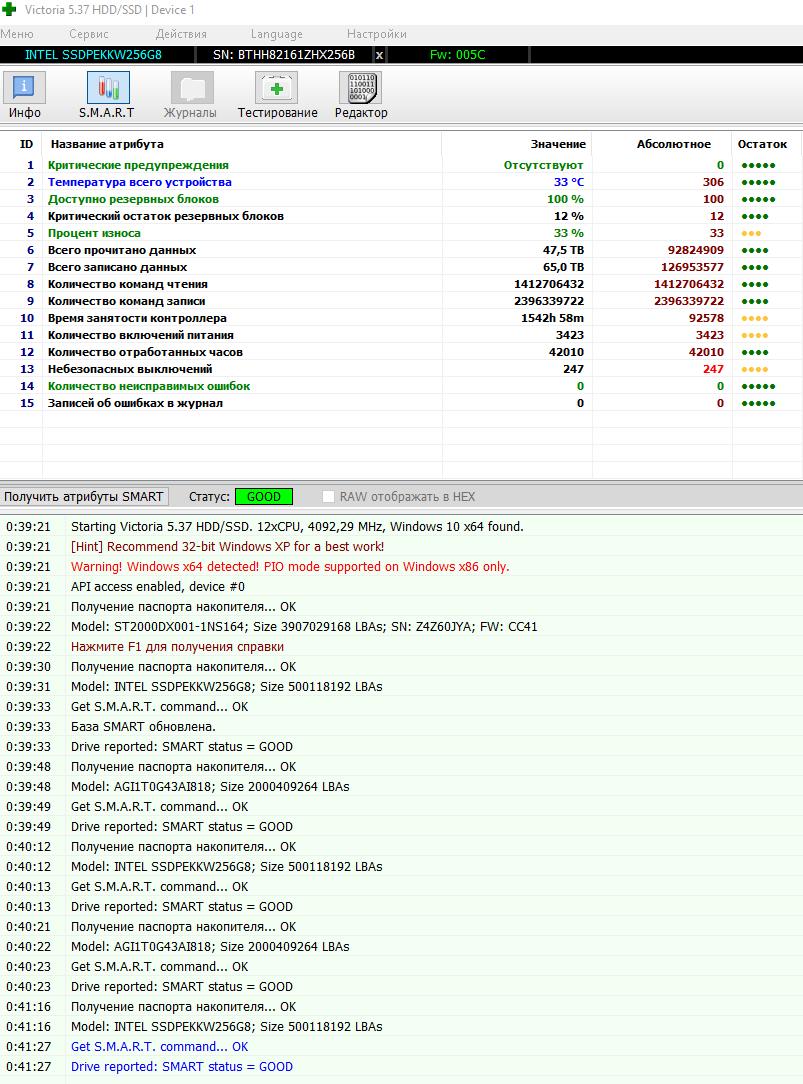Select Всего прочитано данных row
The height and width of the screenshot is (1084, 803).
[x=401, y=250]
